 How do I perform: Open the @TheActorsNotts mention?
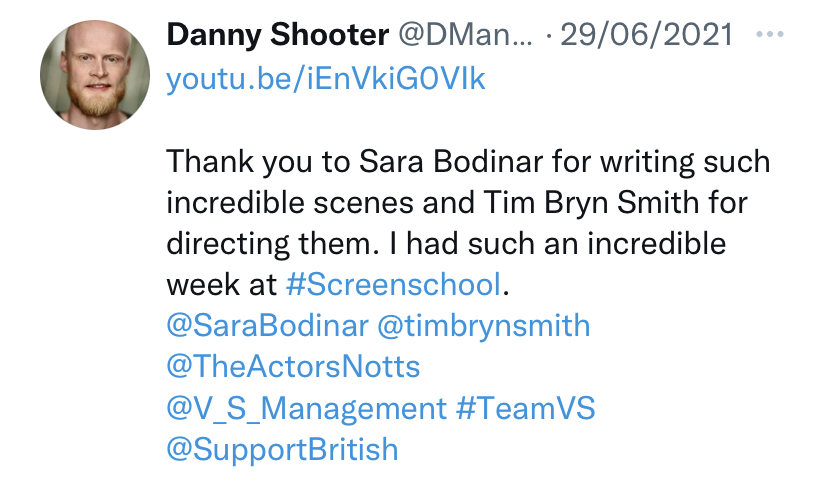click(293, 366)
